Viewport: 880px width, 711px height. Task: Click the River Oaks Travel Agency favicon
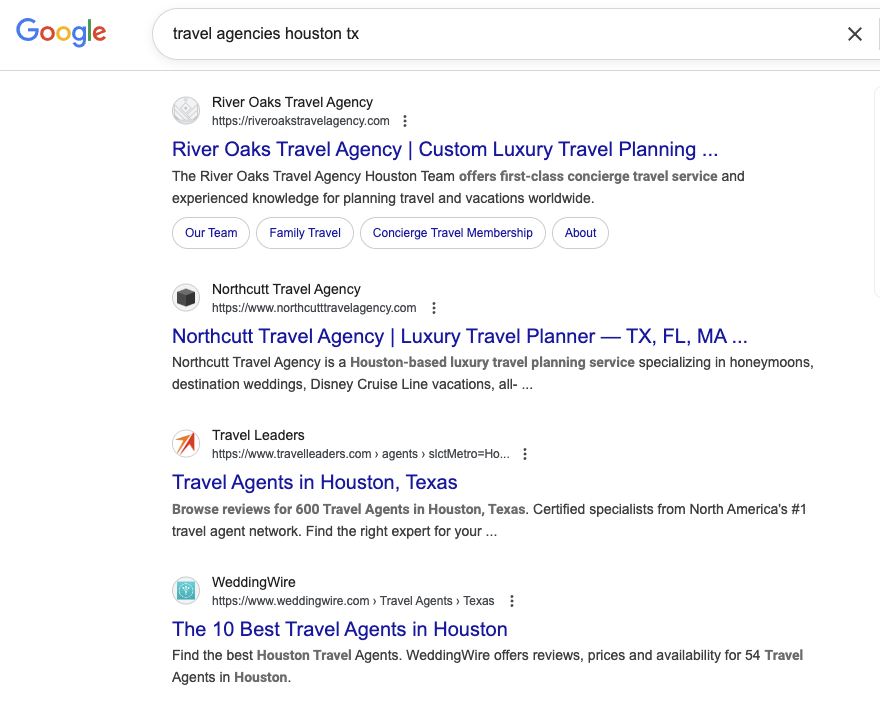(186, 110)
